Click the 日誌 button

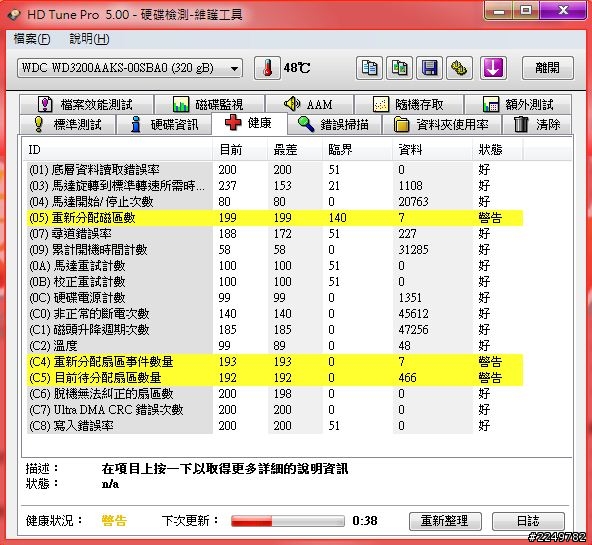click(x=528, y=521)
